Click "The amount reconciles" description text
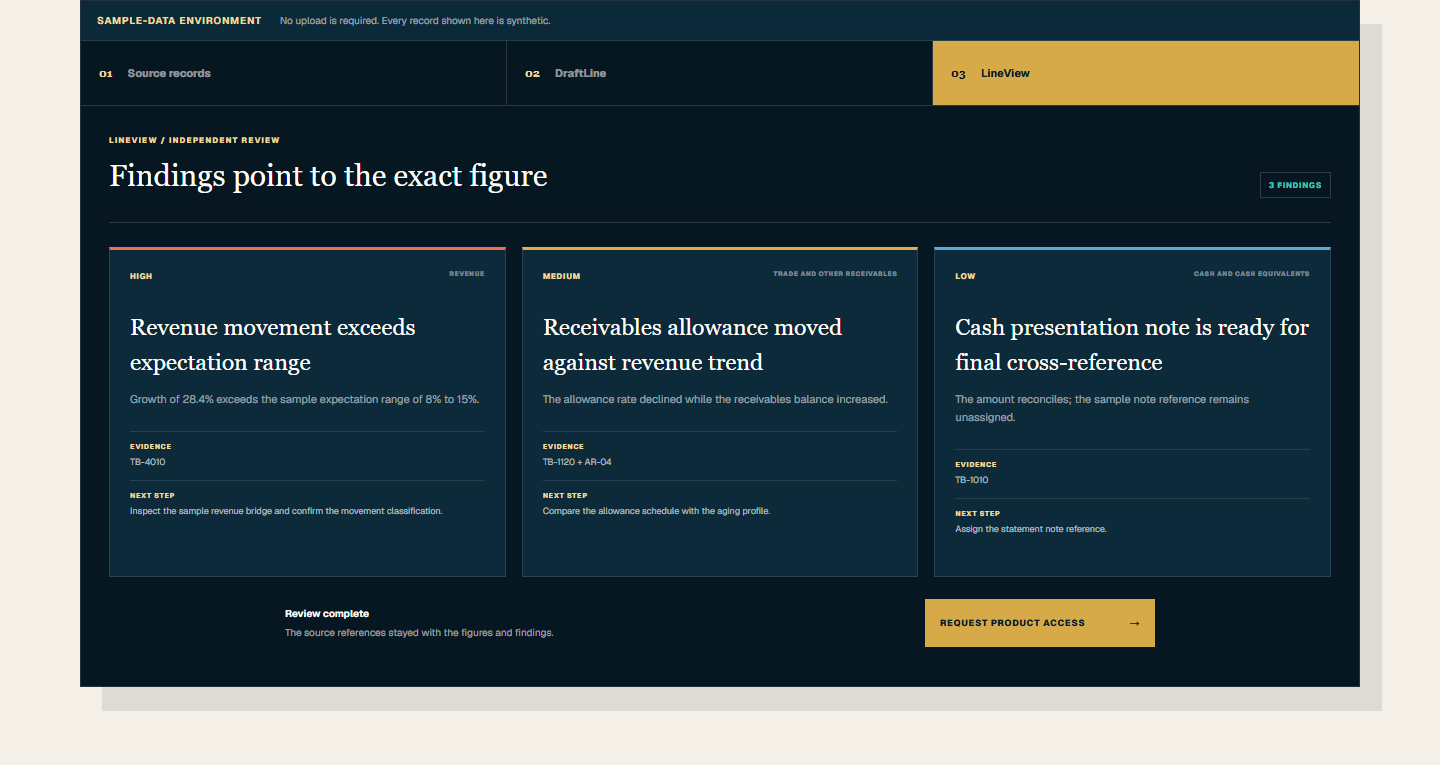 click(x=1102, y=408)
